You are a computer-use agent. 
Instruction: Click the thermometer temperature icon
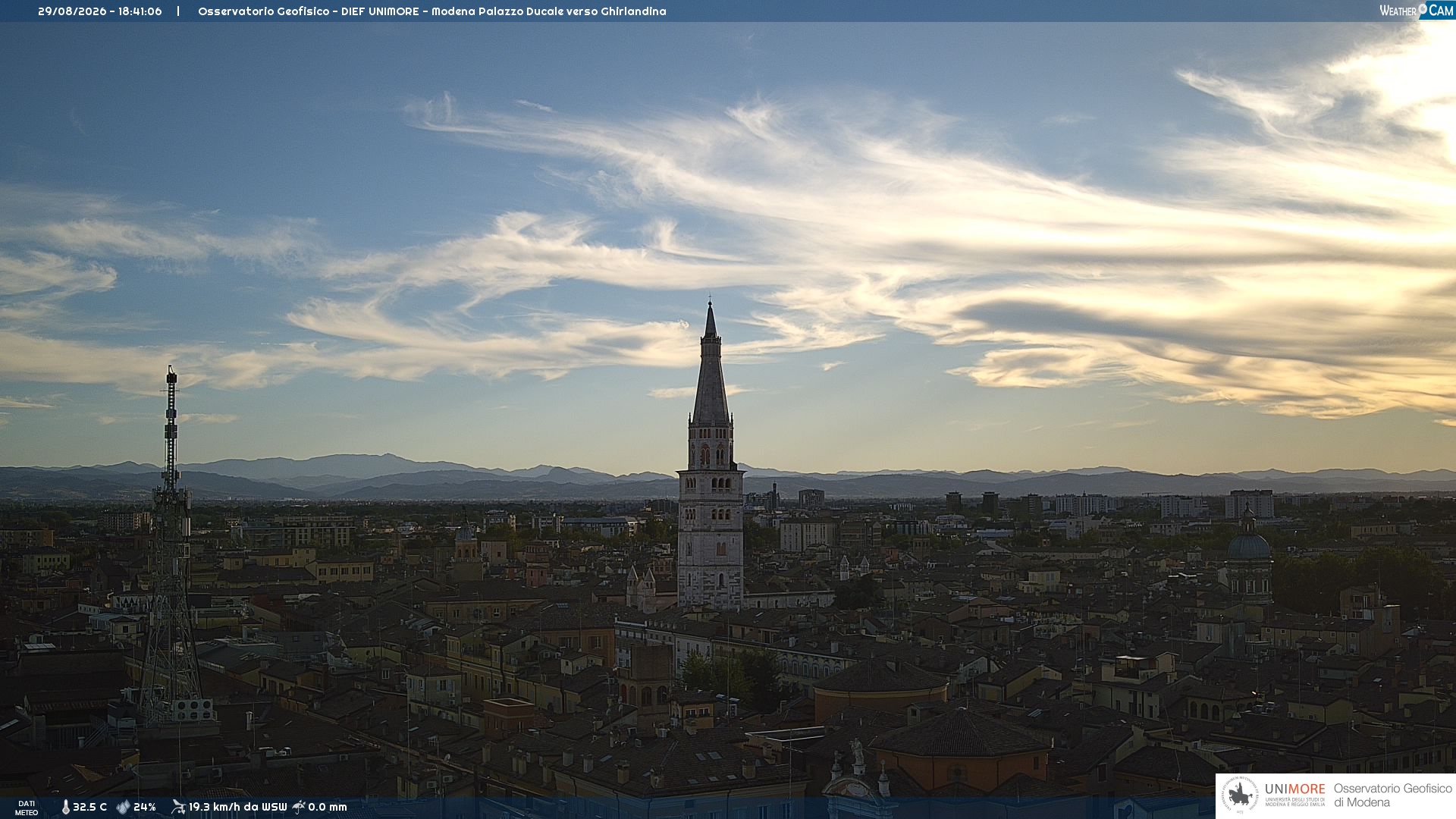pyautogui.click(x=65, y=808)
